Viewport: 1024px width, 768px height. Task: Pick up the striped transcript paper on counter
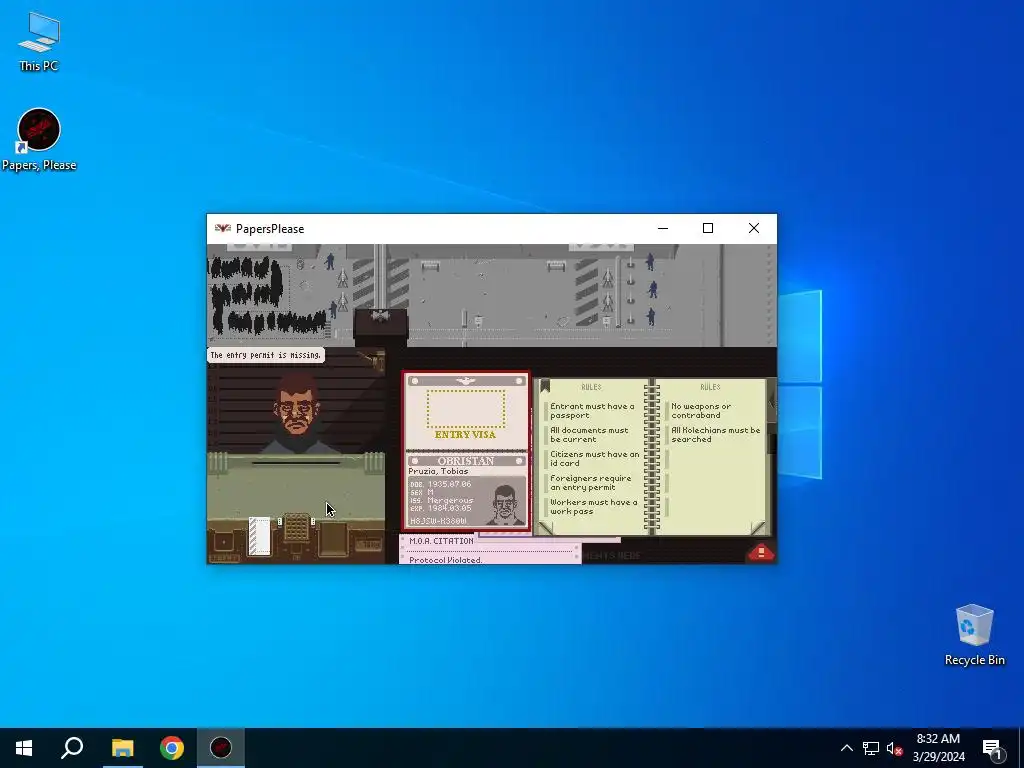coord(259,536)
